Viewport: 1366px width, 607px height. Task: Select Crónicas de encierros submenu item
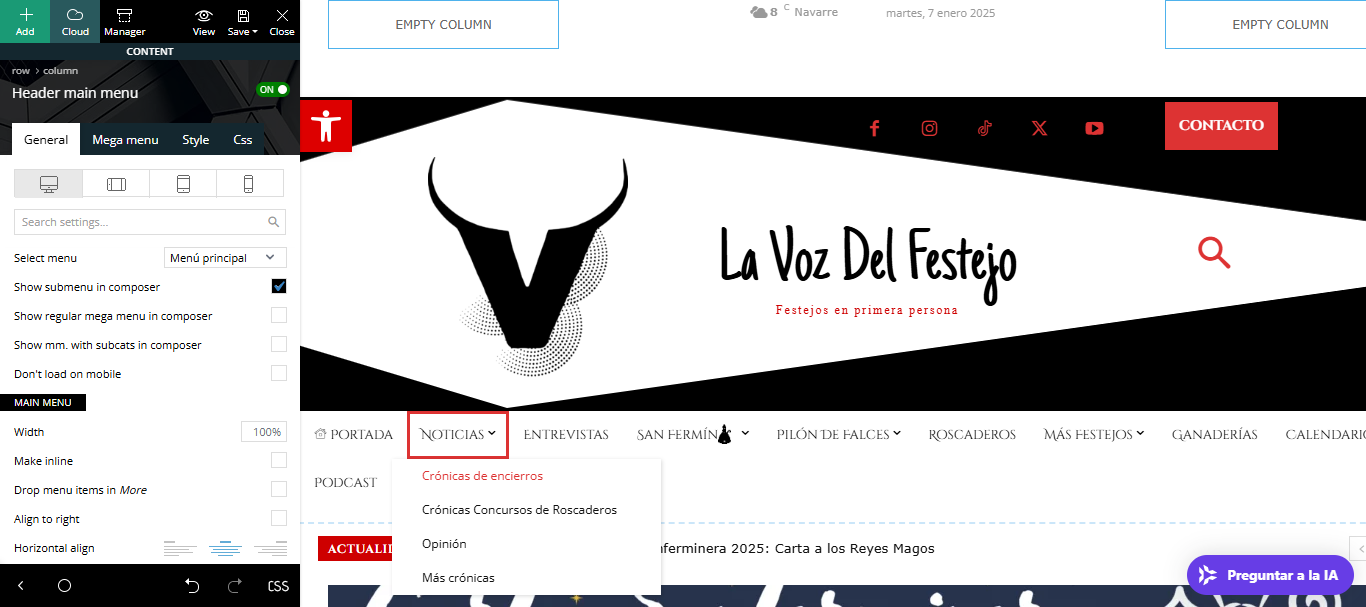point(483,476)
